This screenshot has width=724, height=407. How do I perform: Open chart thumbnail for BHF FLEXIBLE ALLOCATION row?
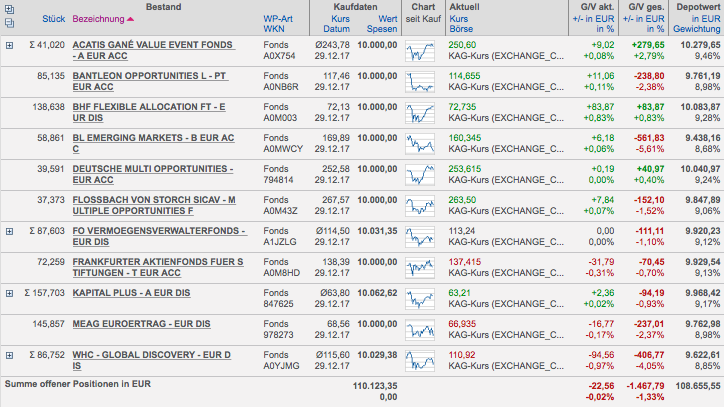coord(420,113)
